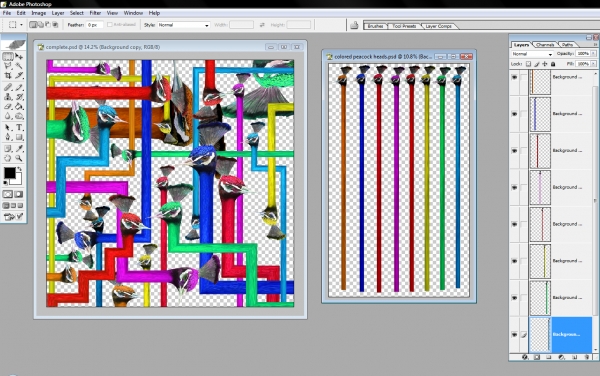Viewport: 600px width, 376px height.
Task: Activate the Zoom magnifier tool
Action: pyautogui.click(x=19, y=158)
